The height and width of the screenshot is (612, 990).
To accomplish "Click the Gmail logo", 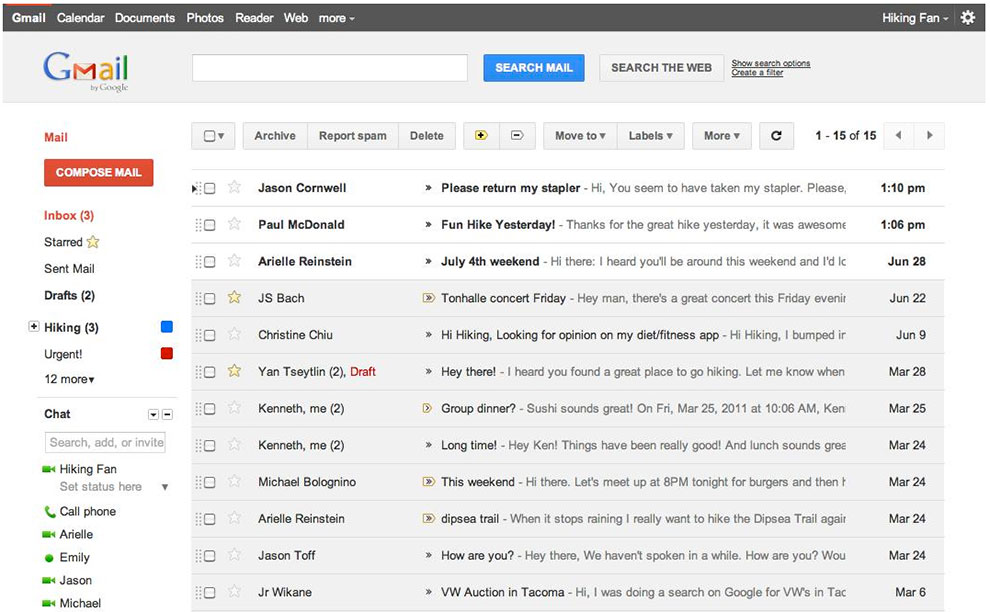I will click(x=86, y=71).
